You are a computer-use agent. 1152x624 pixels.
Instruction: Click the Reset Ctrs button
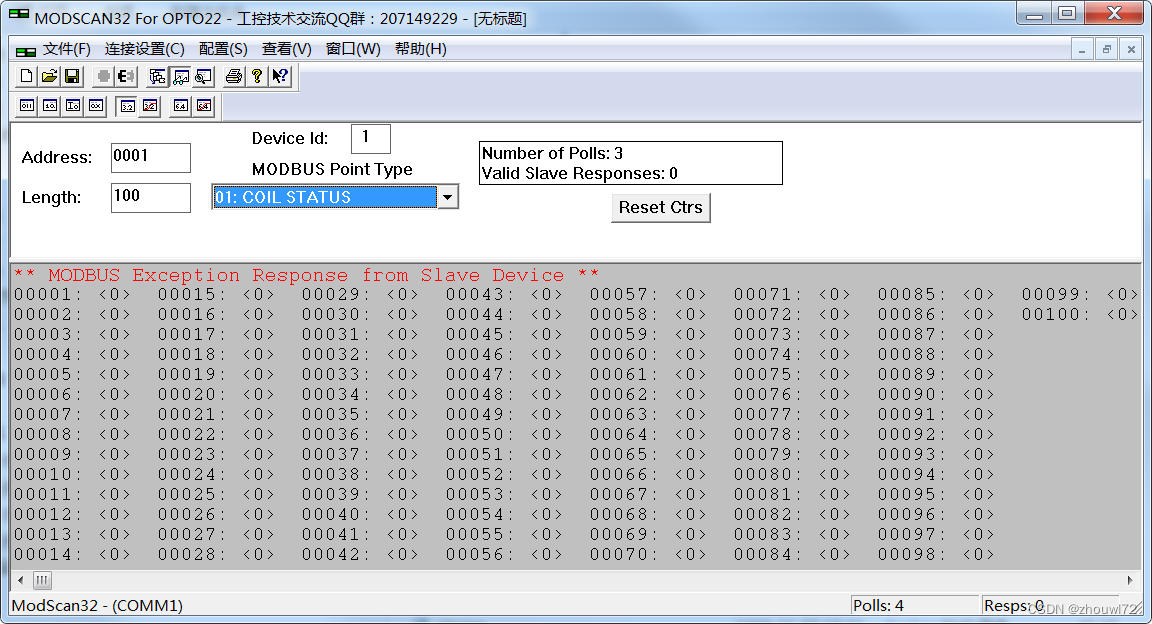click(x=660, y=207)
